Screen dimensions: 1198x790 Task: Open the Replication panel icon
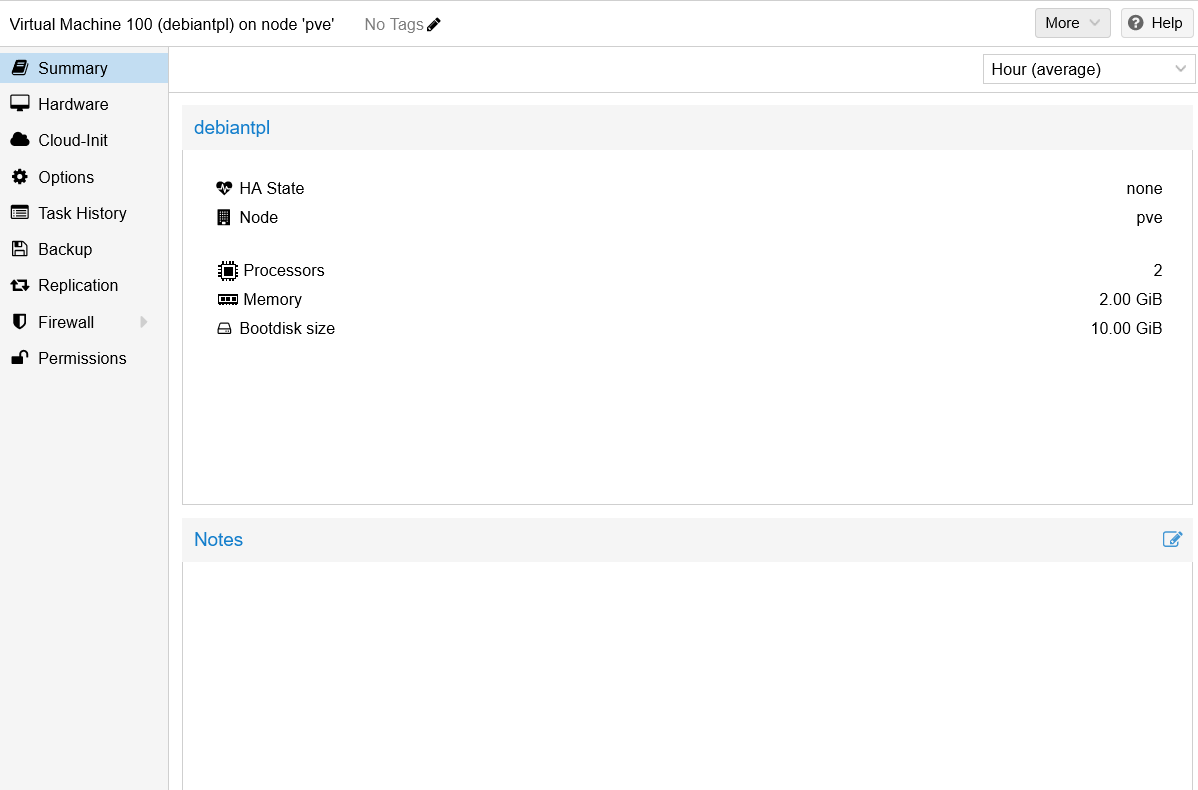21,285
